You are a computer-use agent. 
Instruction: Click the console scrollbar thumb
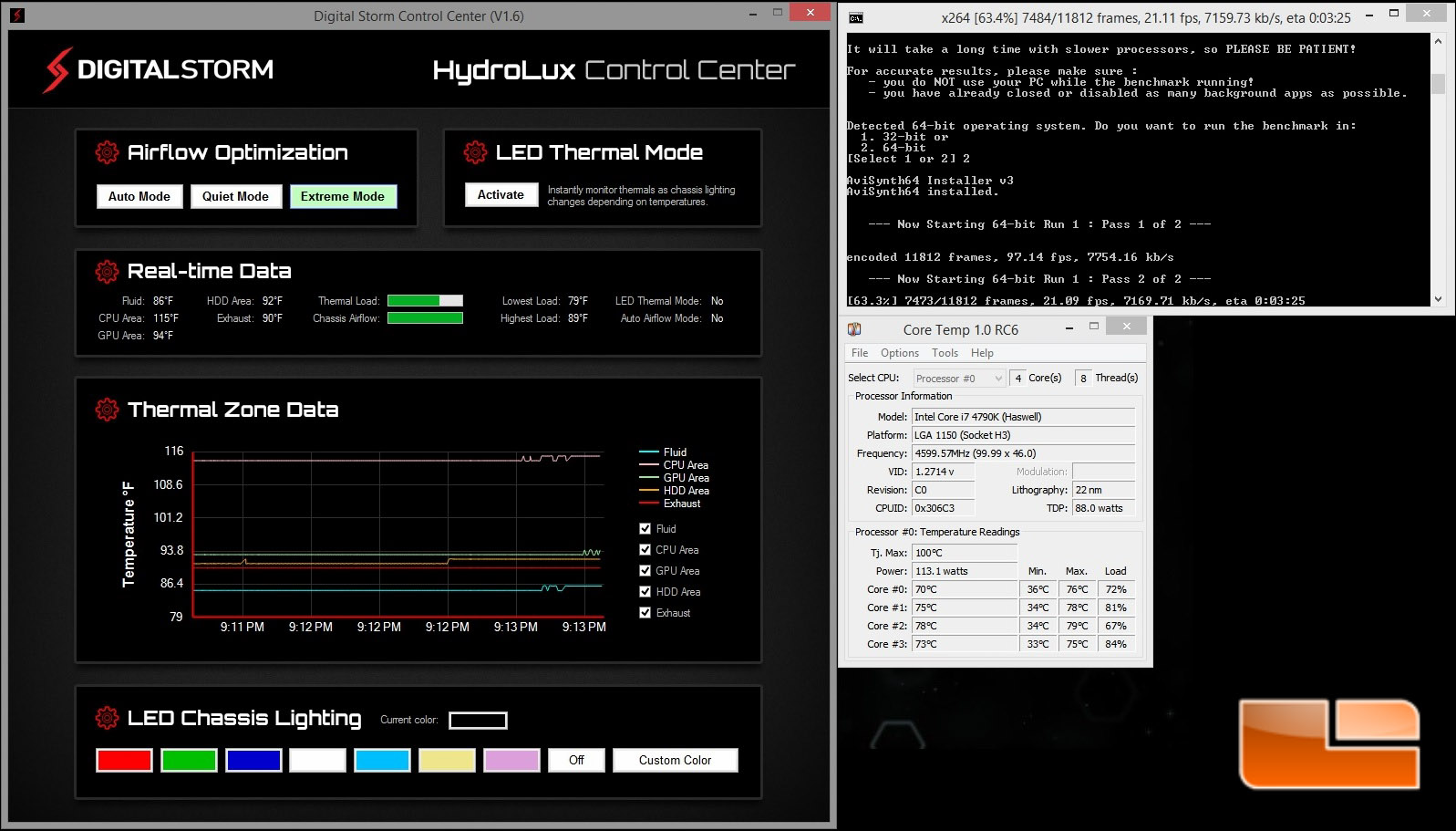click(x=1439, y=84)
